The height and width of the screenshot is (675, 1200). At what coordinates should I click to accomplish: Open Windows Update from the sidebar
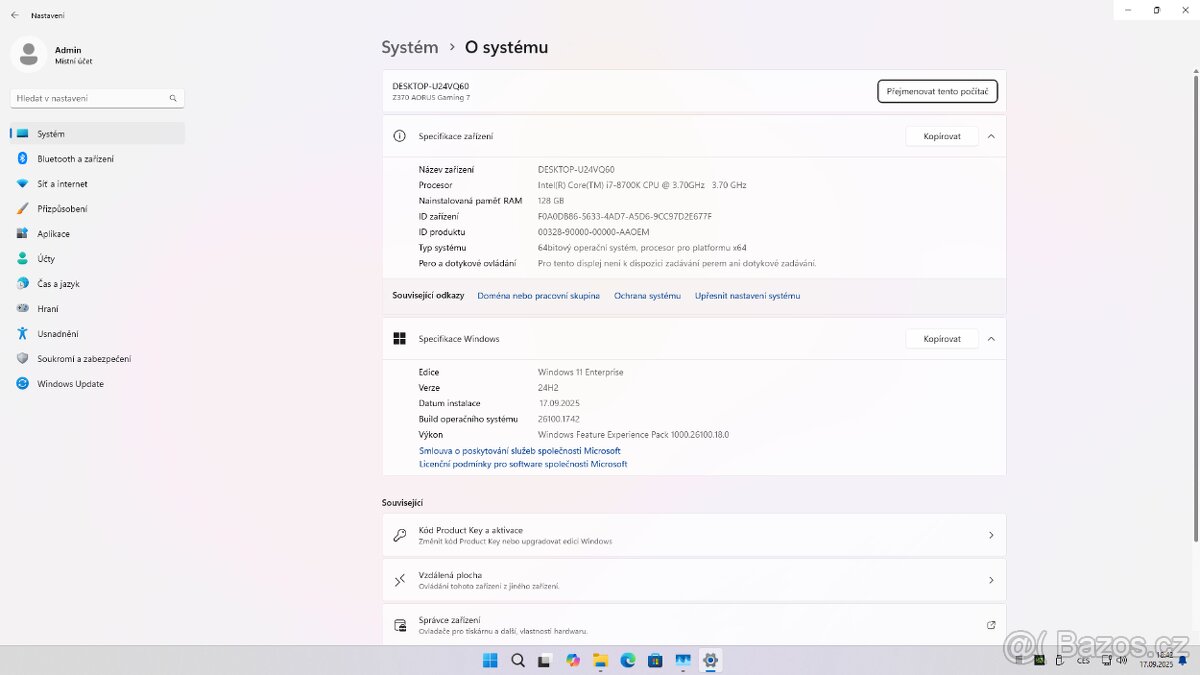pyautogui.click(x=70, y=383)
